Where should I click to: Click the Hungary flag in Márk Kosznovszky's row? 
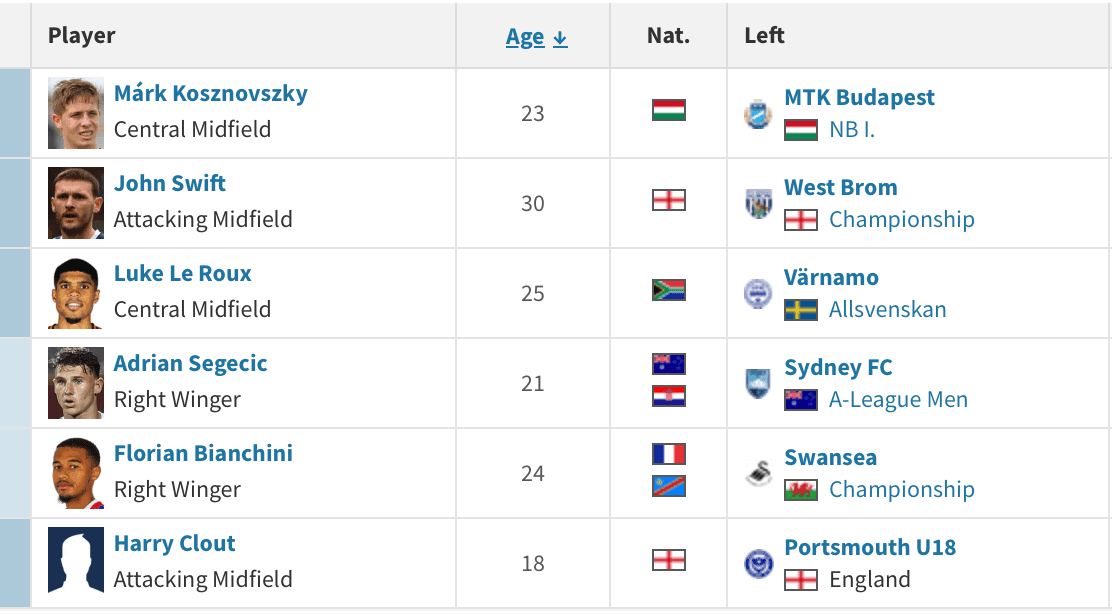tap(669, 110)
